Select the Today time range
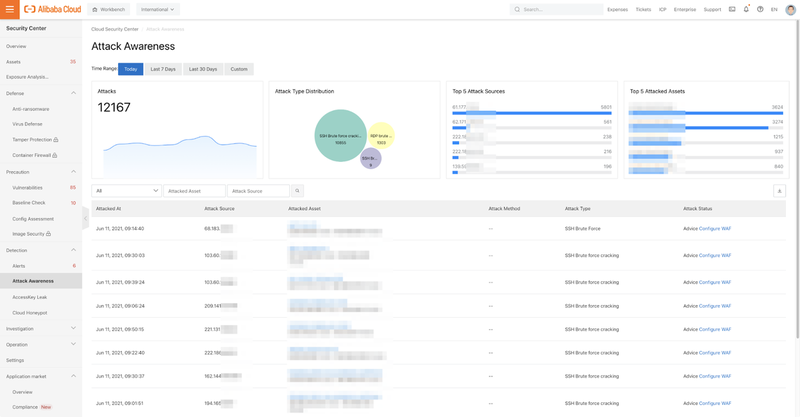 [x=130, y=69]
